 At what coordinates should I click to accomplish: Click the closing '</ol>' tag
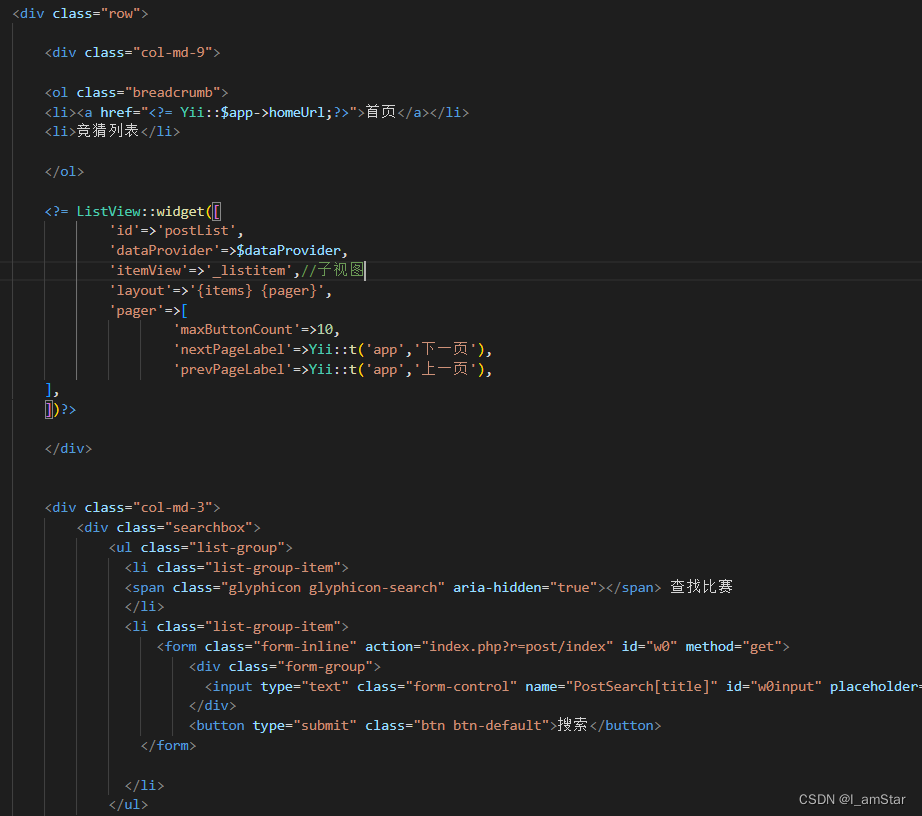(65, 172)
